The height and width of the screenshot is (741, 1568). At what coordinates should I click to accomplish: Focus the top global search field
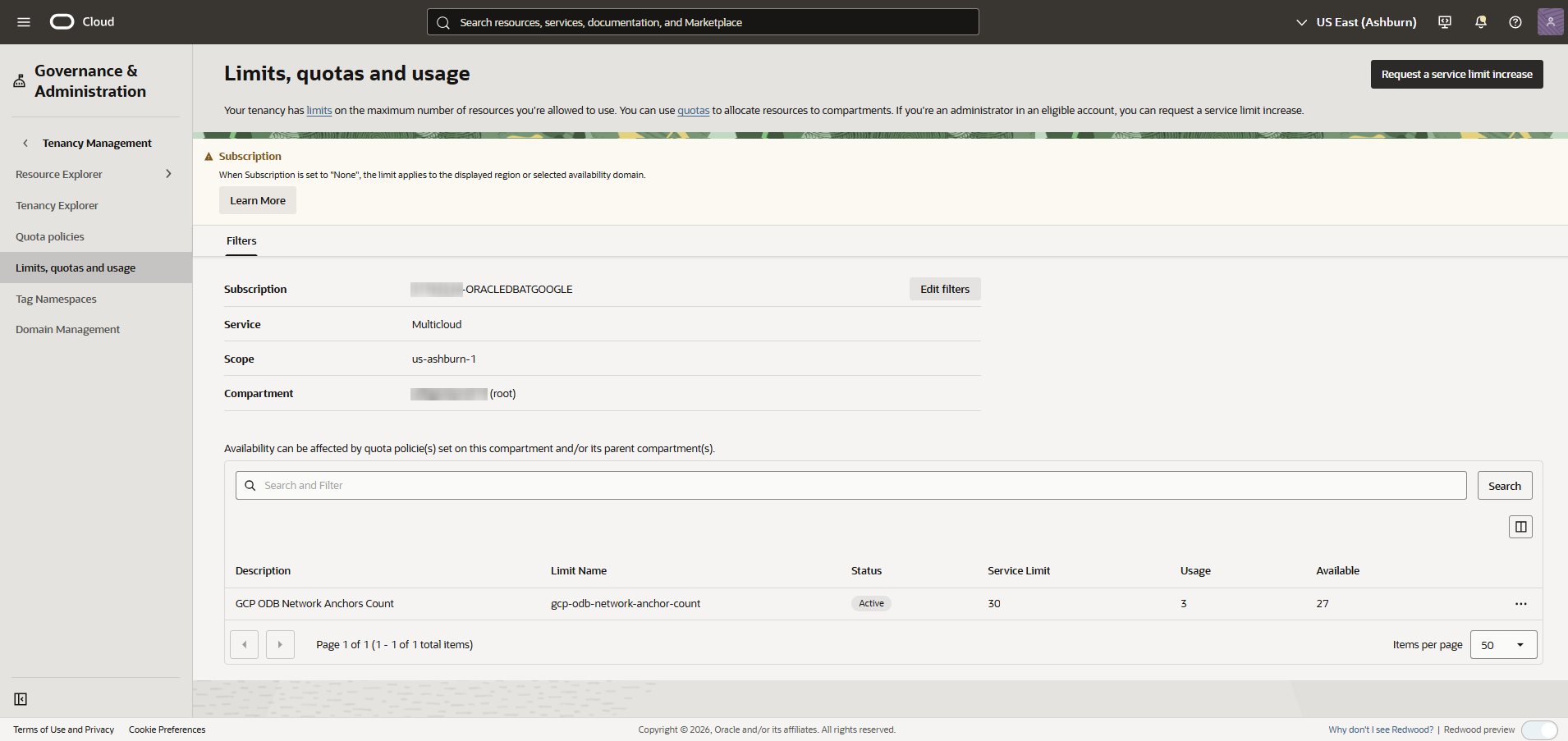[703, 22]
